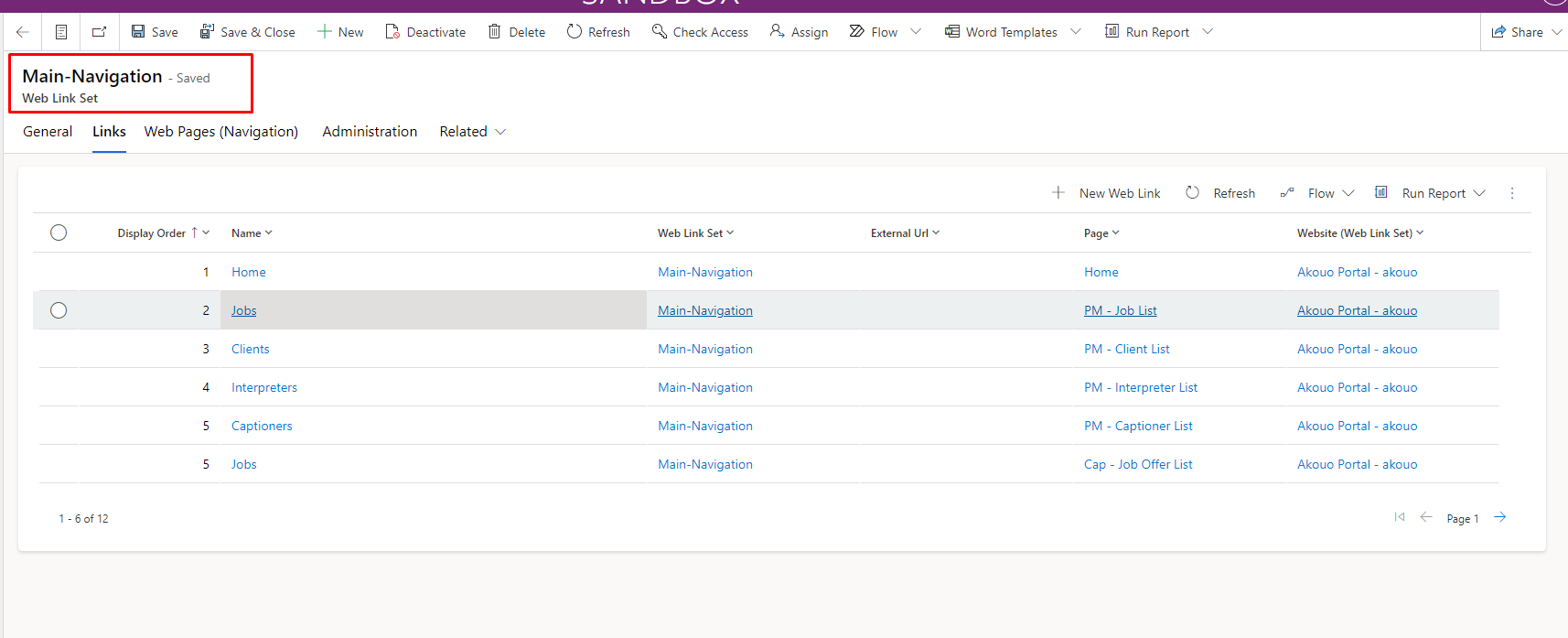Click the Deactivate icon in command bar
Screen dimensions: 1568x638
[x=392, y=32]
